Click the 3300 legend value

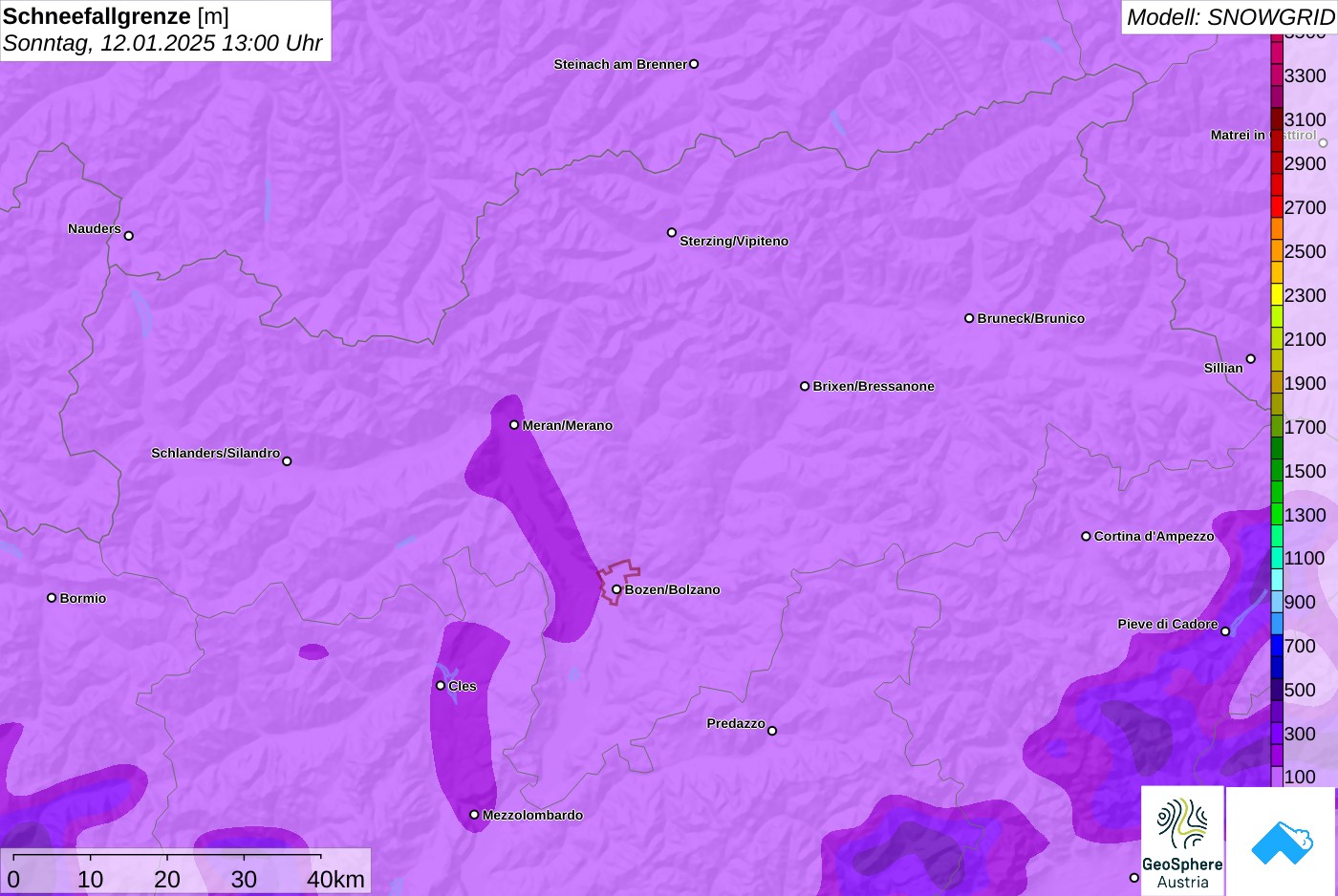click(x=1306, y=75)
